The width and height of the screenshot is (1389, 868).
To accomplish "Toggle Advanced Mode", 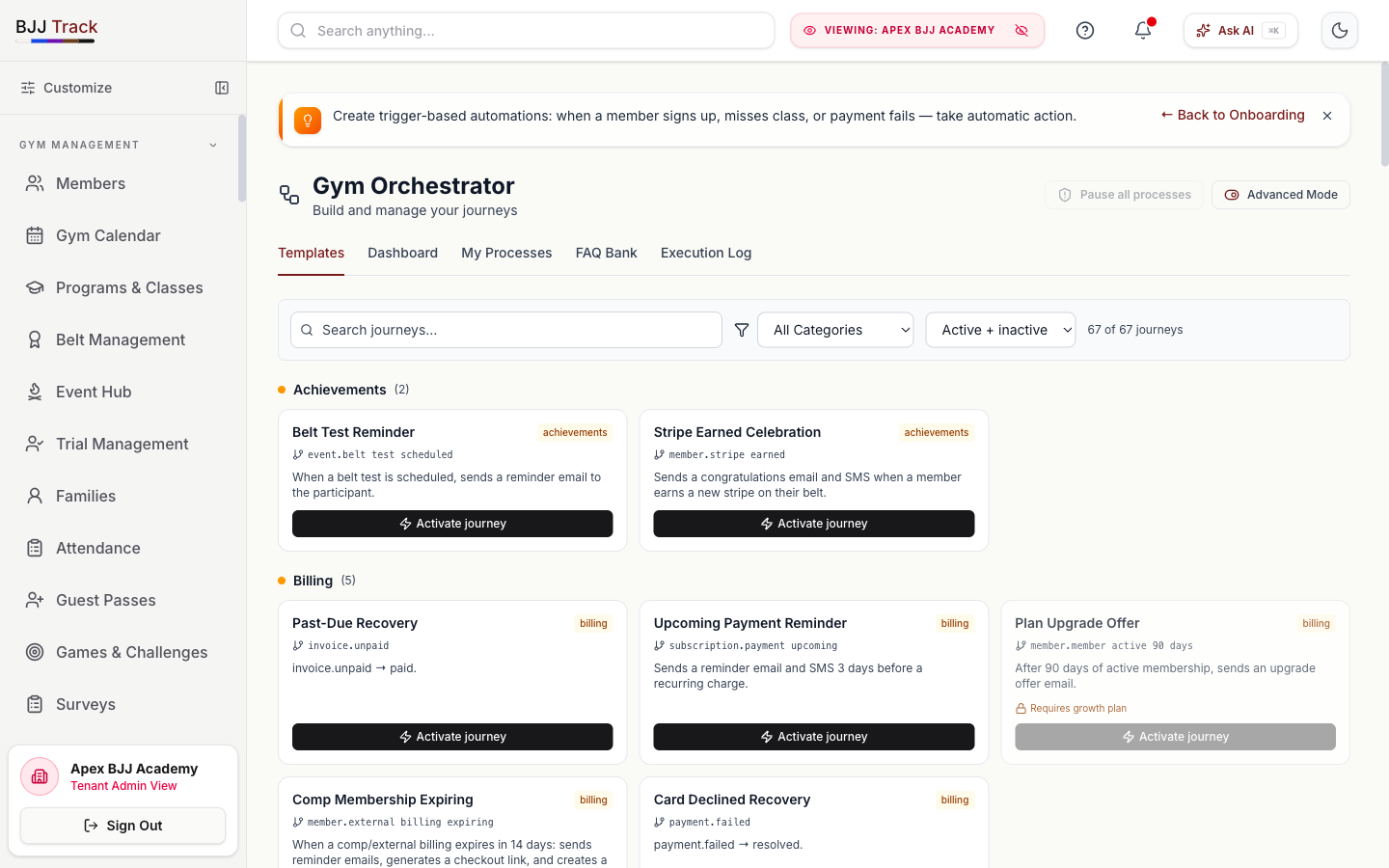I will [1281, 195].
